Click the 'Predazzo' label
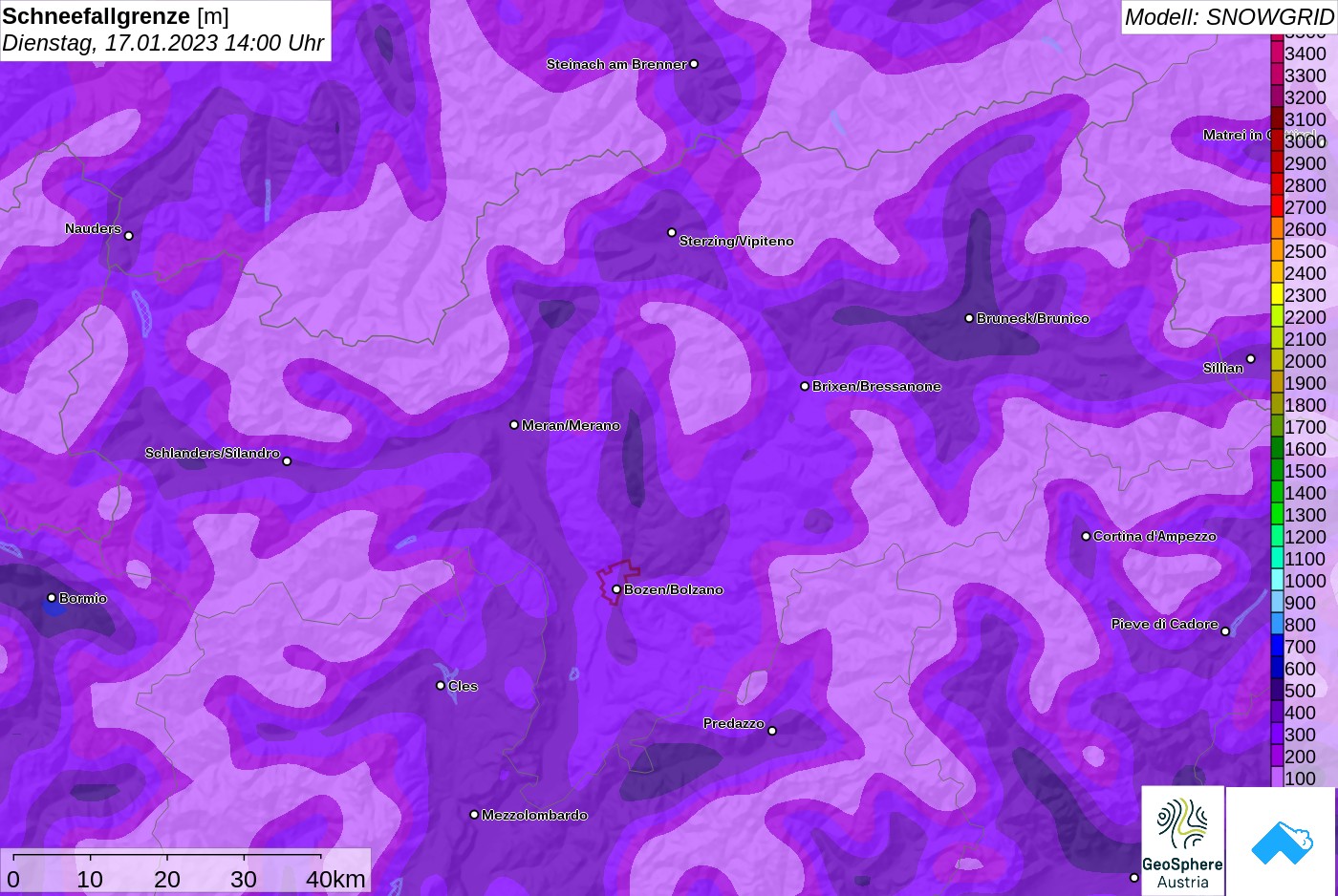This screenshot has width=1338, height=896. [734, 723]
